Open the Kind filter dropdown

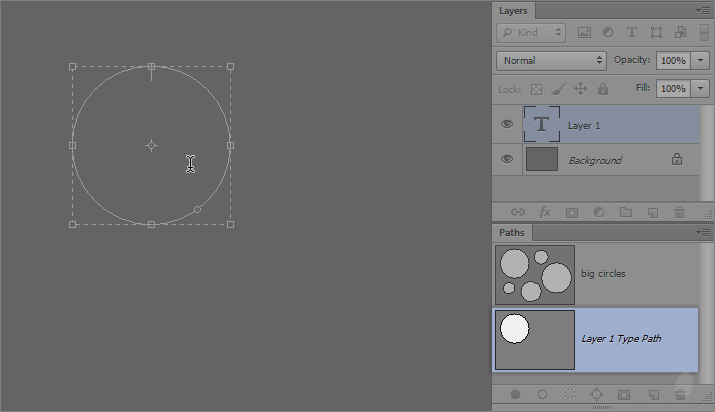[x=532, y=33]
